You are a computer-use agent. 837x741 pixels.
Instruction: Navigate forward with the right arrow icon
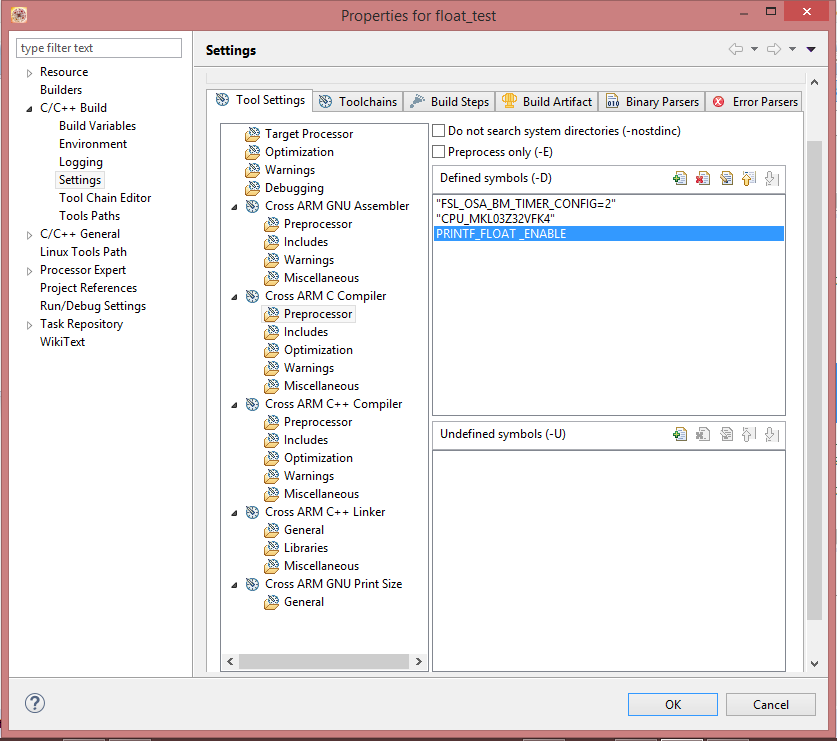click(x=774, y=49)
